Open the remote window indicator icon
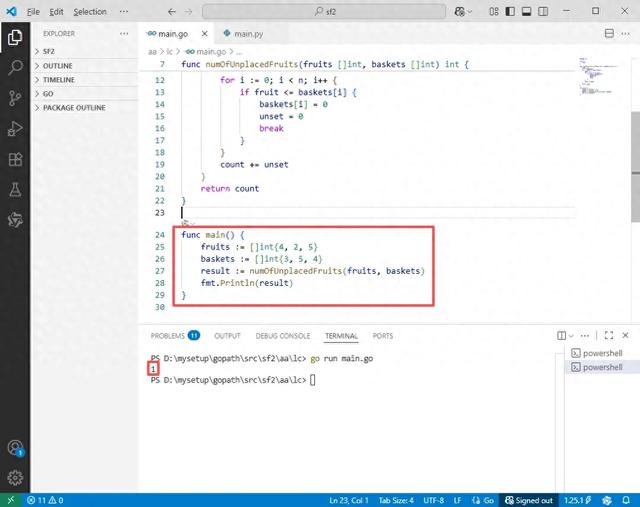The image size is (640, 507). (x=11, y=500)
